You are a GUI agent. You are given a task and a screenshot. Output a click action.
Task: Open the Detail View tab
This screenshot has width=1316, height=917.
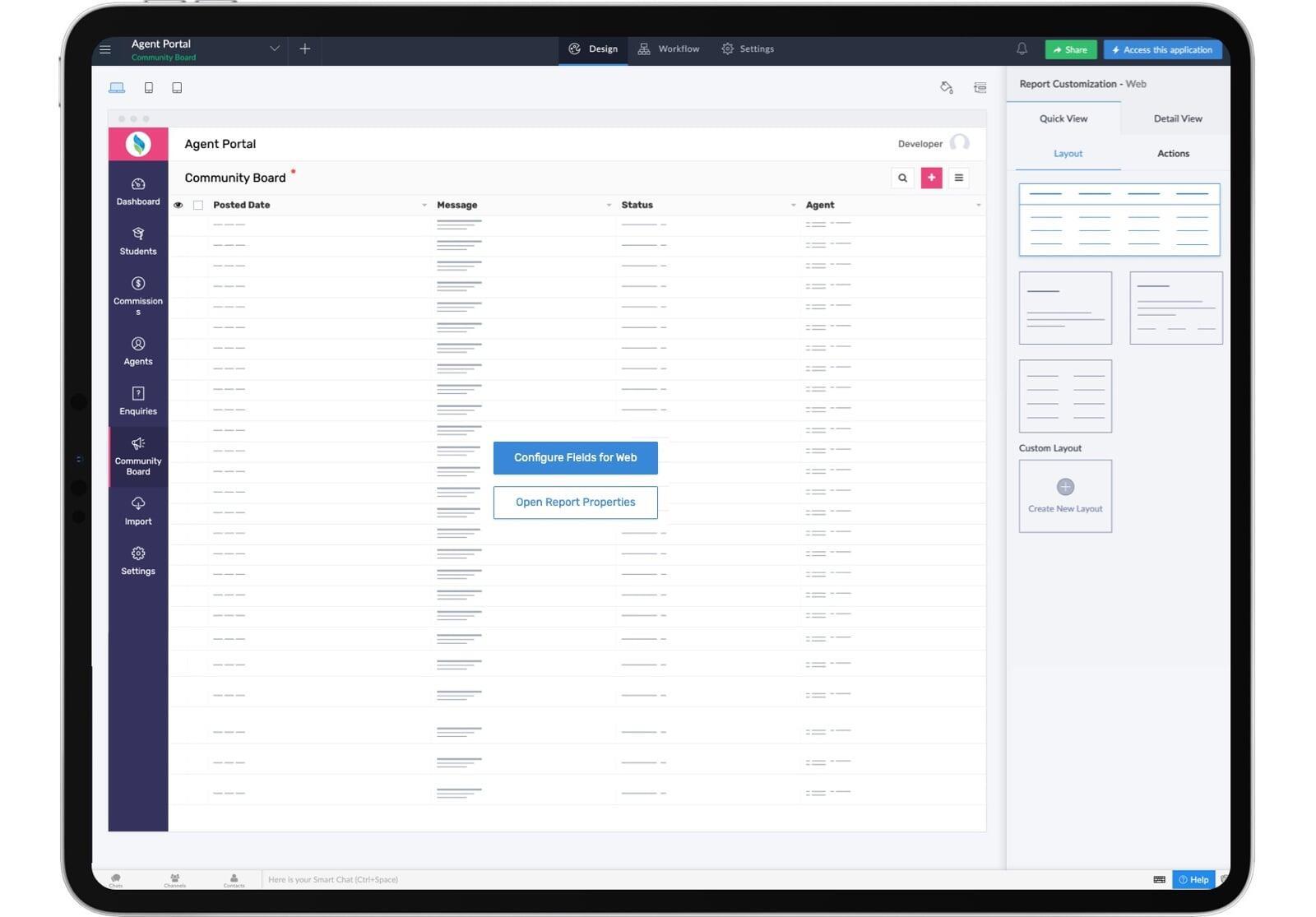(x=1177, y=118)
